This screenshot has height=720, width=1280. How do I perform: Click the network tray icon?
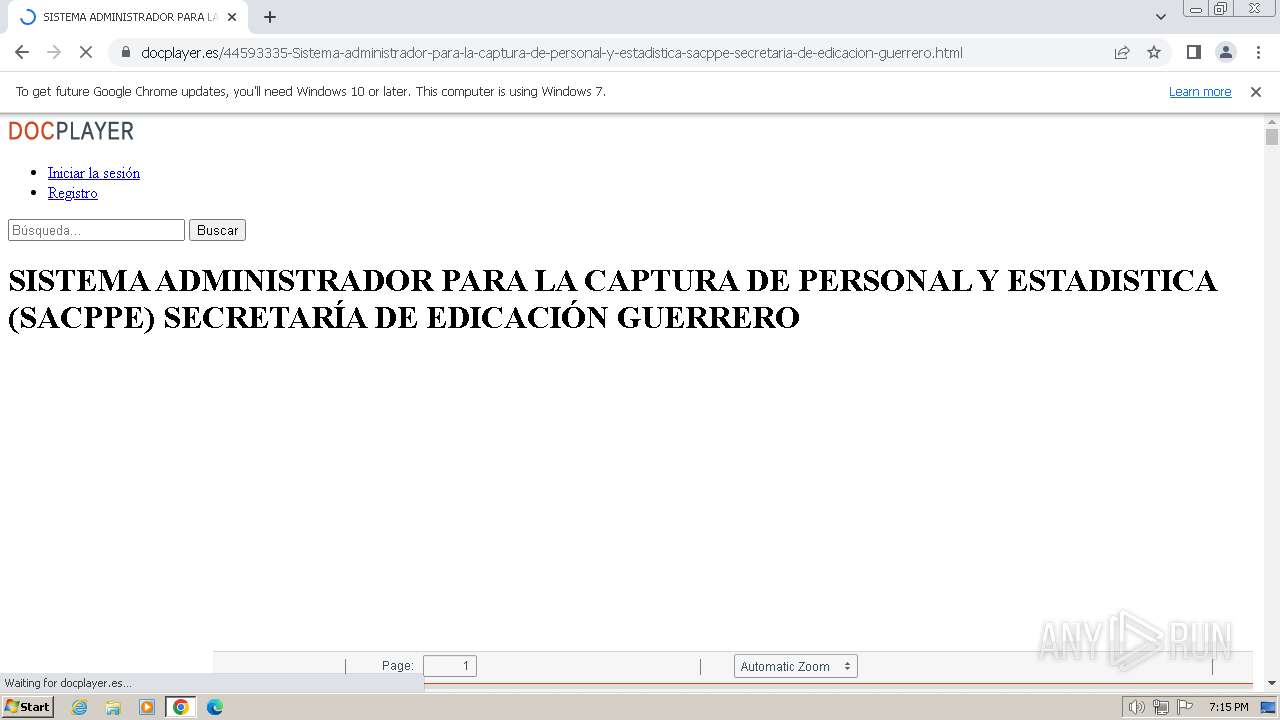click(x=1161, y=707)
